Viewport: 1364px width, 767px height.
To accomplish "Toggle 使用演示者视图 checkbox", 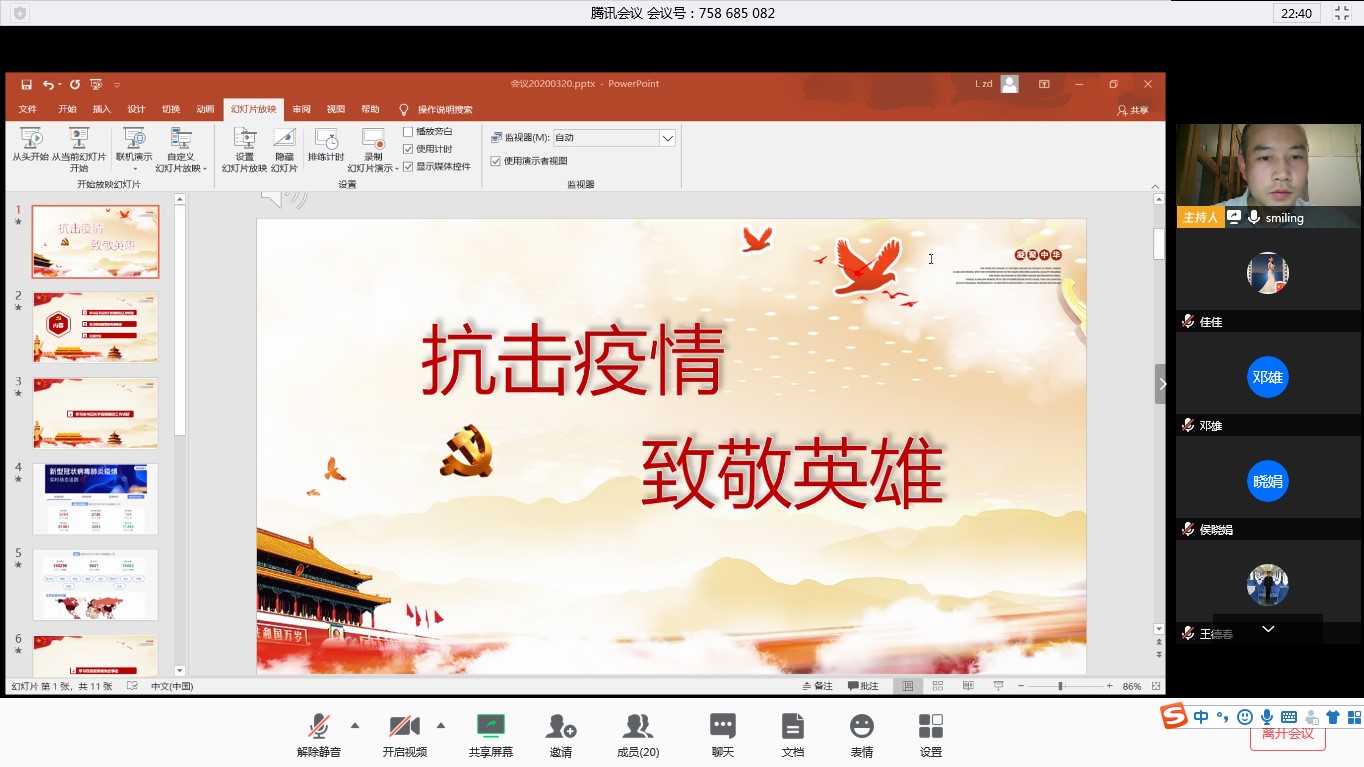I will click(496, 161).
